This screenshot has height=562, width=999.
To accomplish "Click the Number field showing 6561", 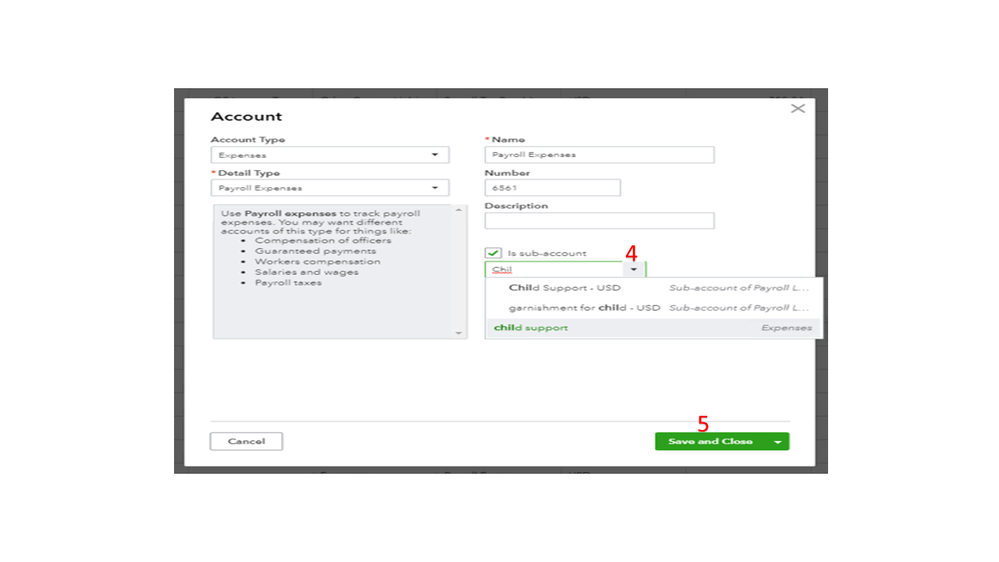I will pos(552,188).
